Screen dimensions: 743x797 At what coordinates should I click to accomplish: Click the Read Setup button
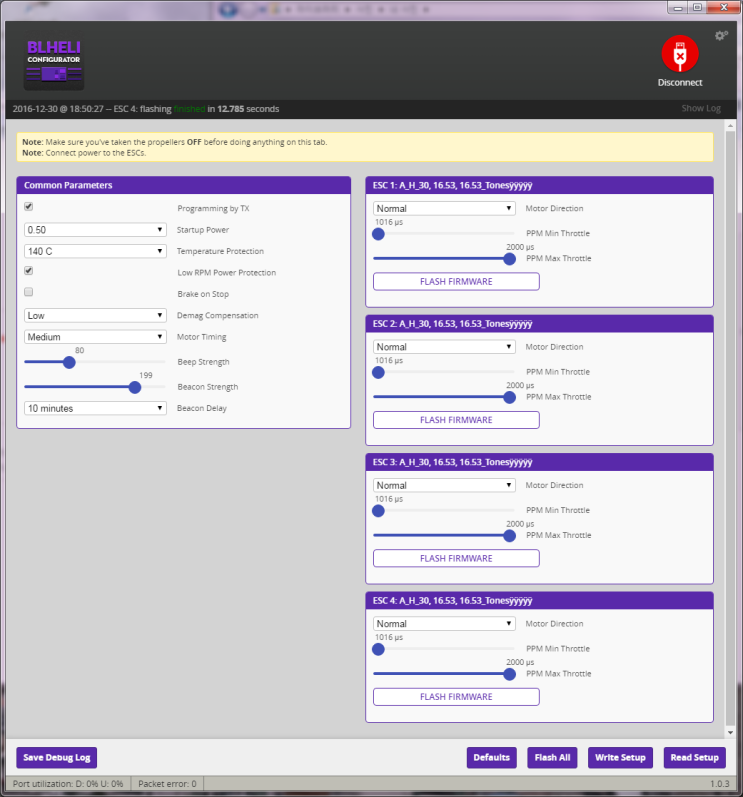pyautogui.click(x=694, y=758)
